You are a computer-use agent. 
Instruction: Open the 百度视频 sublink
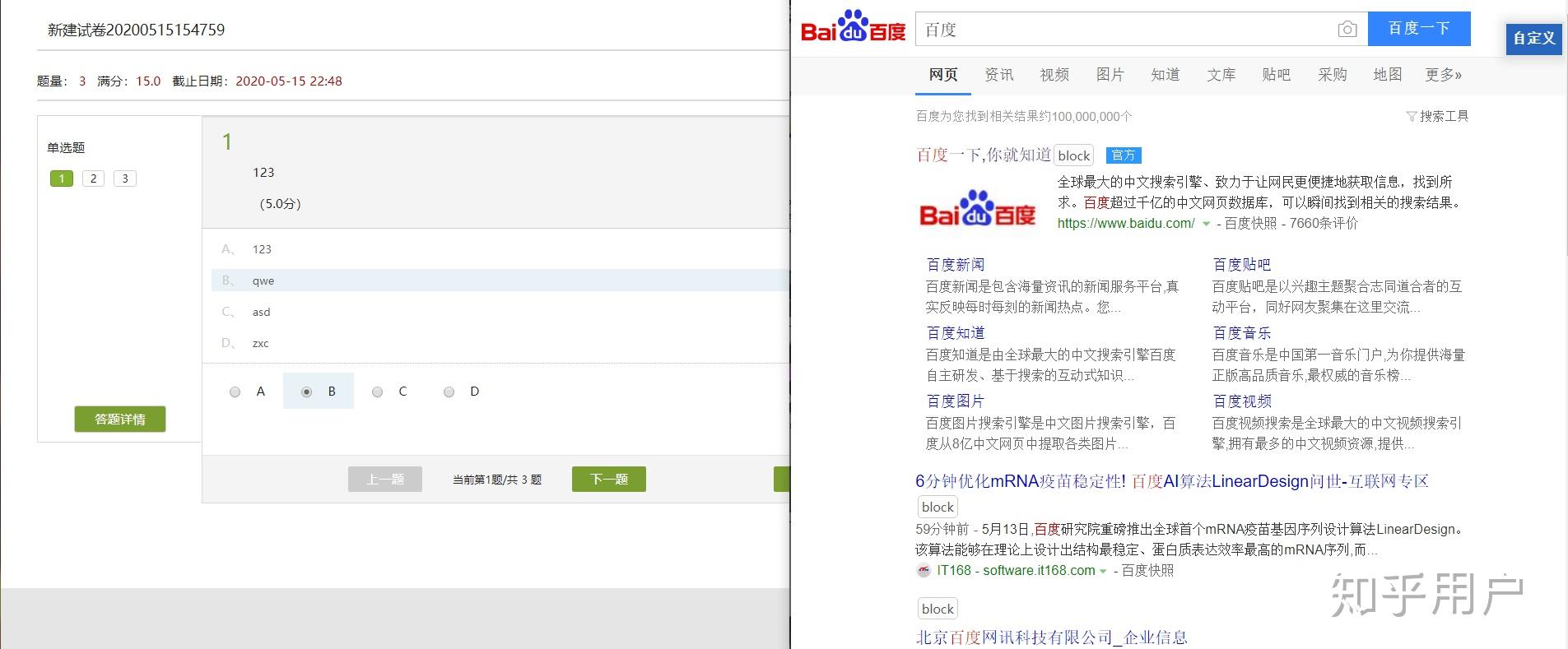(1242, 401)
